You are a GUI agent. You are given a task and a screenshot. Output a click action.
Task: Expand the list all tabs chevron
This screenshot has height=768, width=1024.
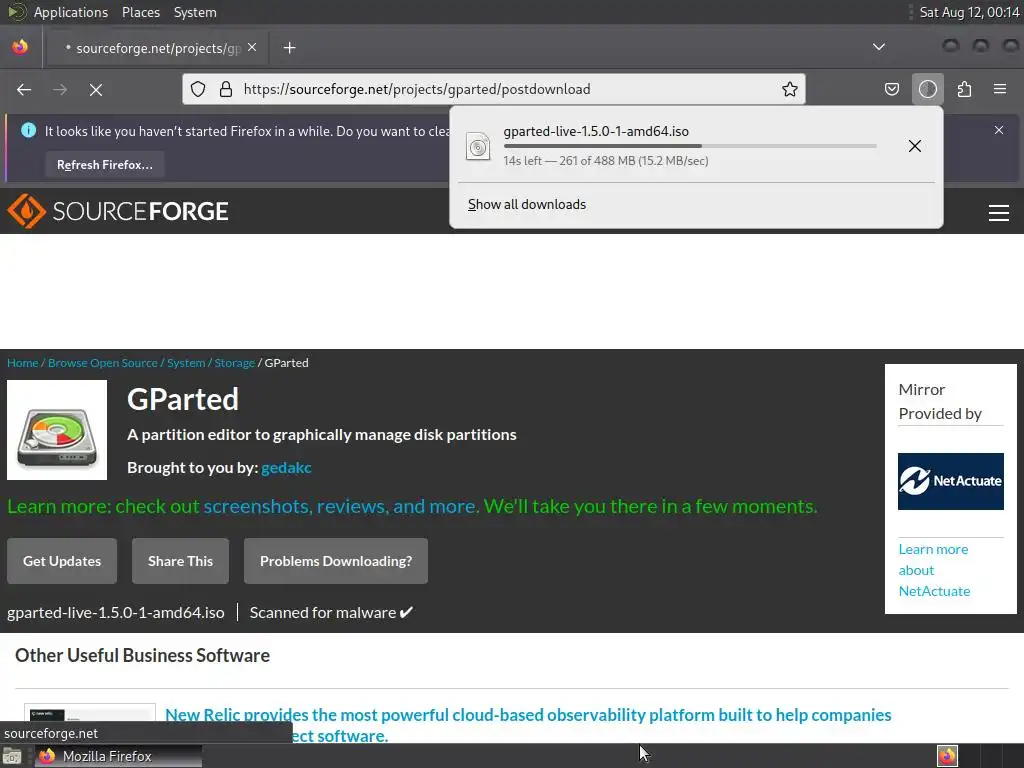tap(879, 47)
